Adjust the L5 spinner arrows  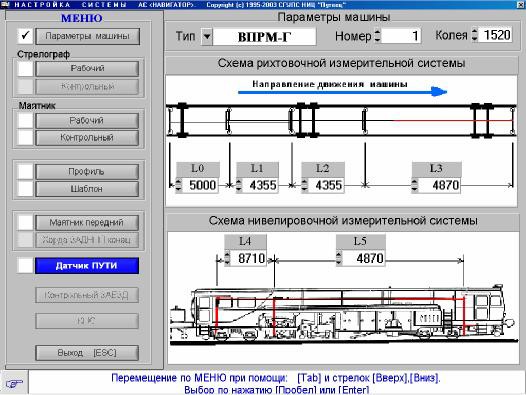pyautogui.click(x=339, y=258)
